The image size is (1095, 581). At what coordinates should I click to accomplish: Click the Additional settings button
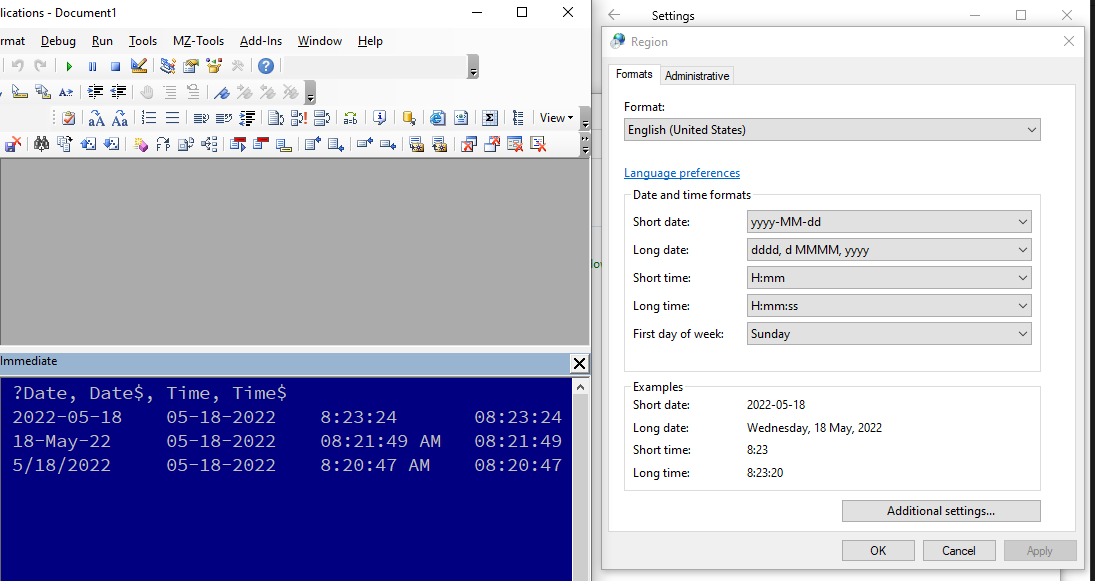coord(940,511)
